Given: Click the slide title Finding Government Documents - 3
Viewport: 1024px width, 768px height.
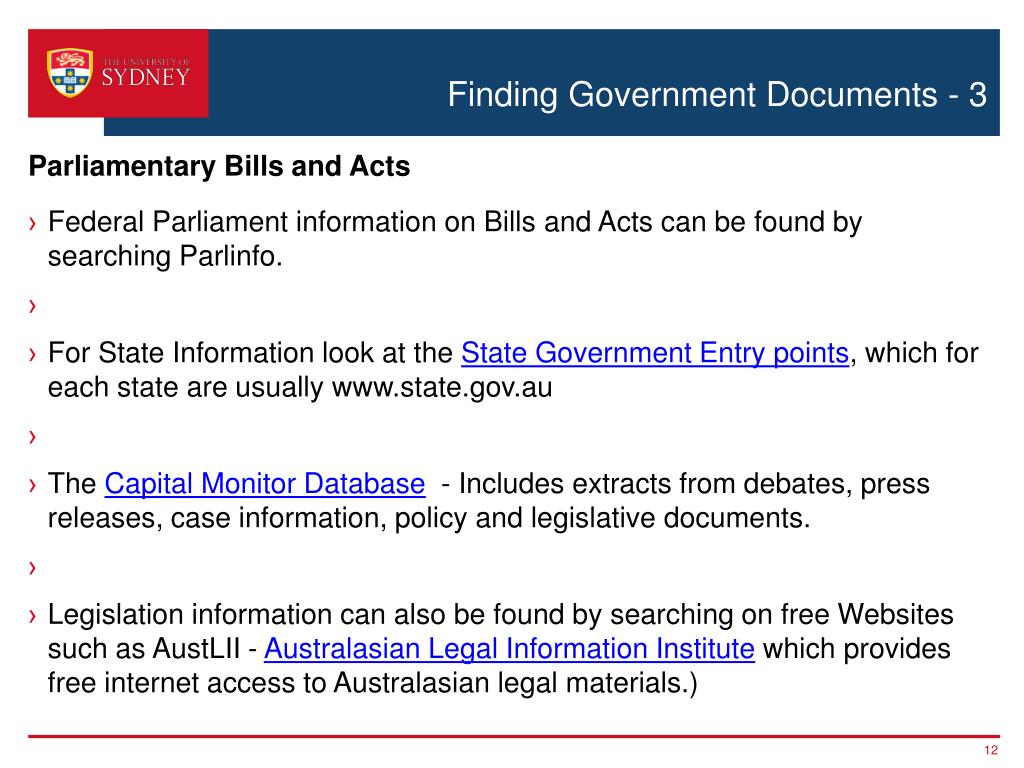Looking at the screenshot, I should click(x=717, y=95).
